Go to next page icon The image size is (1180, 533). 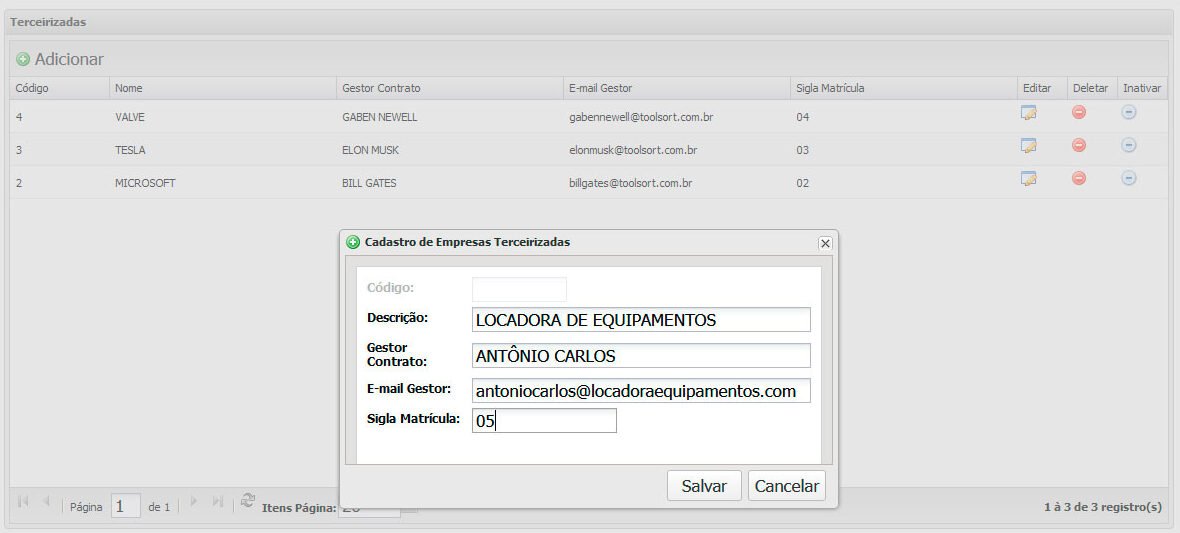tap(193, 501)
